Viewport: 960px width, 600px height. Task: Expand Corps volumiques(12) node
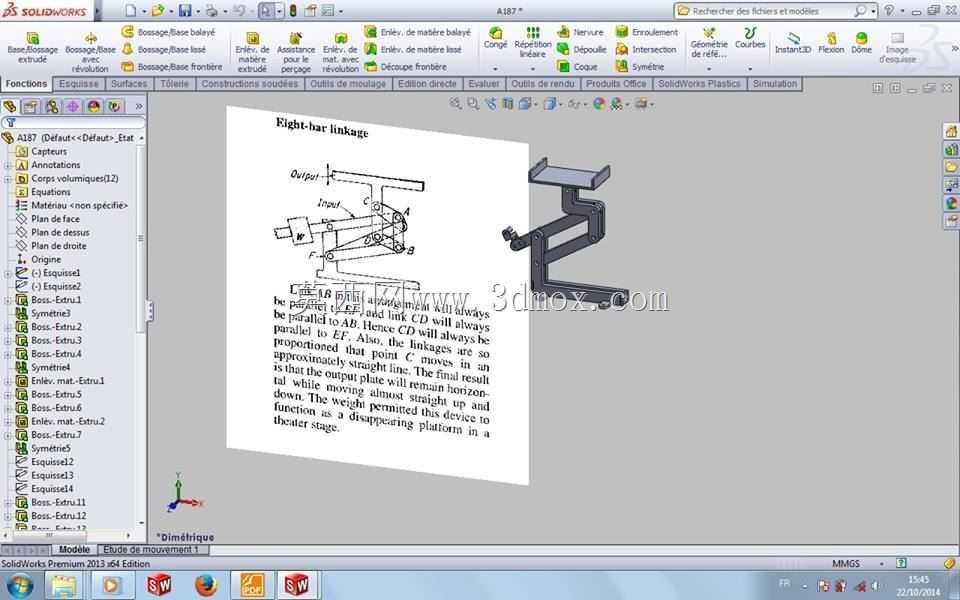8,179
